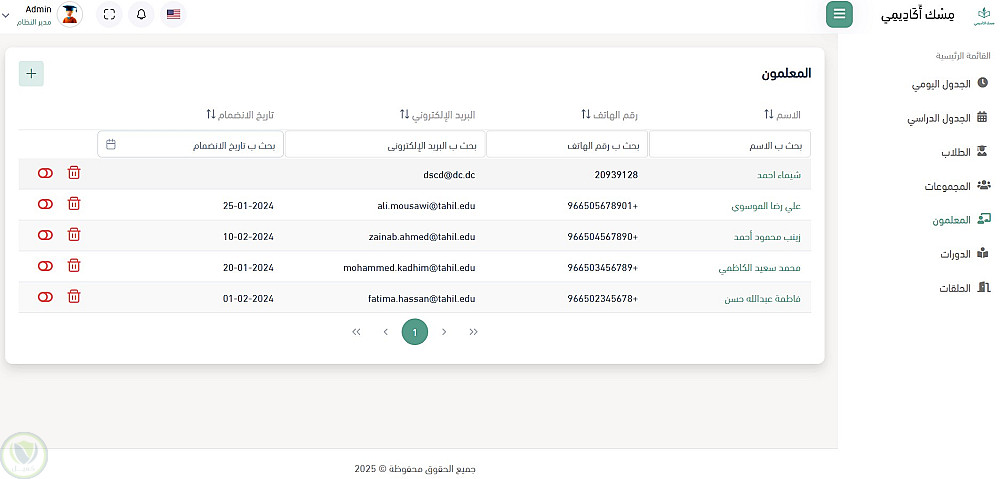This screenshot has height=479, width=1000.
Task: Delete teacher شيماء احمد via trash icon
Action: (74, 173)
